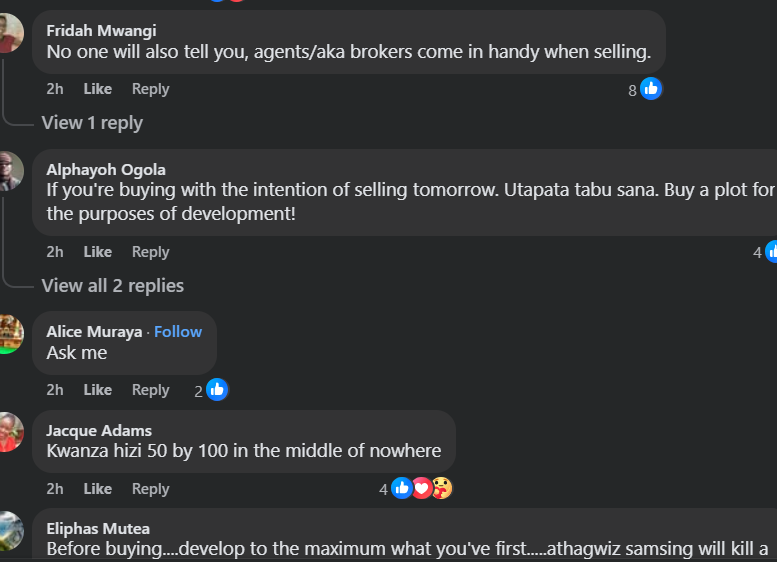777x562 pixels.
Task: Open Alphayoh Ogola's profile name link
Action: (x=106, y=169)
